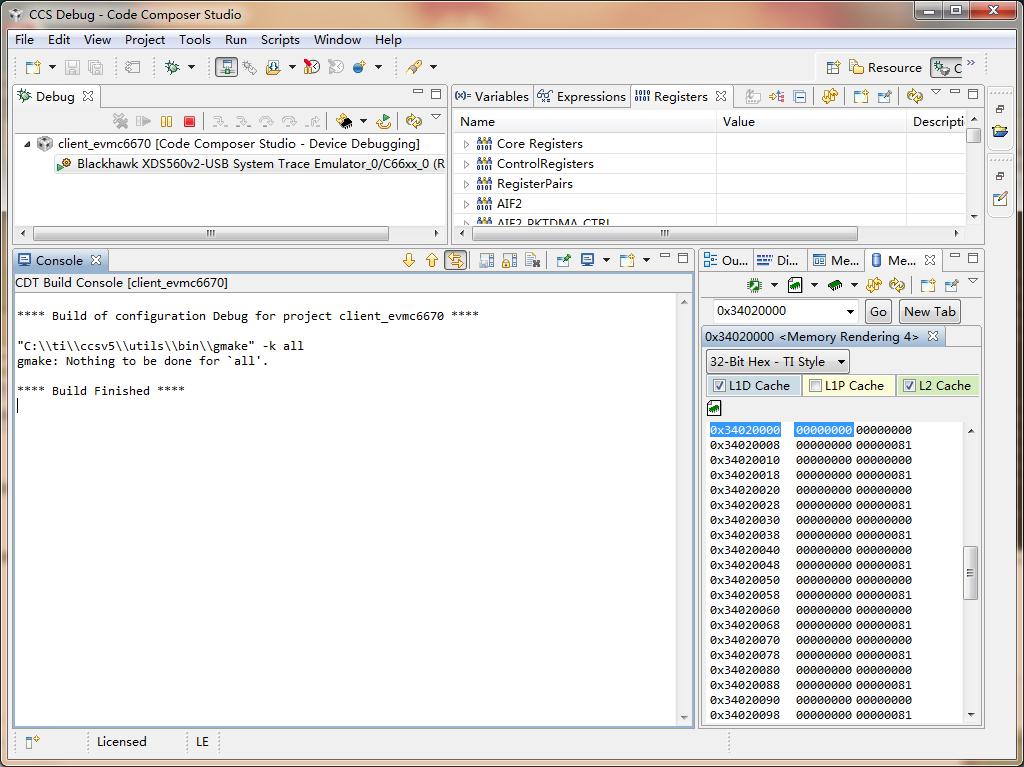The width and height of the screenshot is (1024, 767).
Task: Click Collapse All icon in Registers view
Action: pyautogui.click(x=800, y=97)
